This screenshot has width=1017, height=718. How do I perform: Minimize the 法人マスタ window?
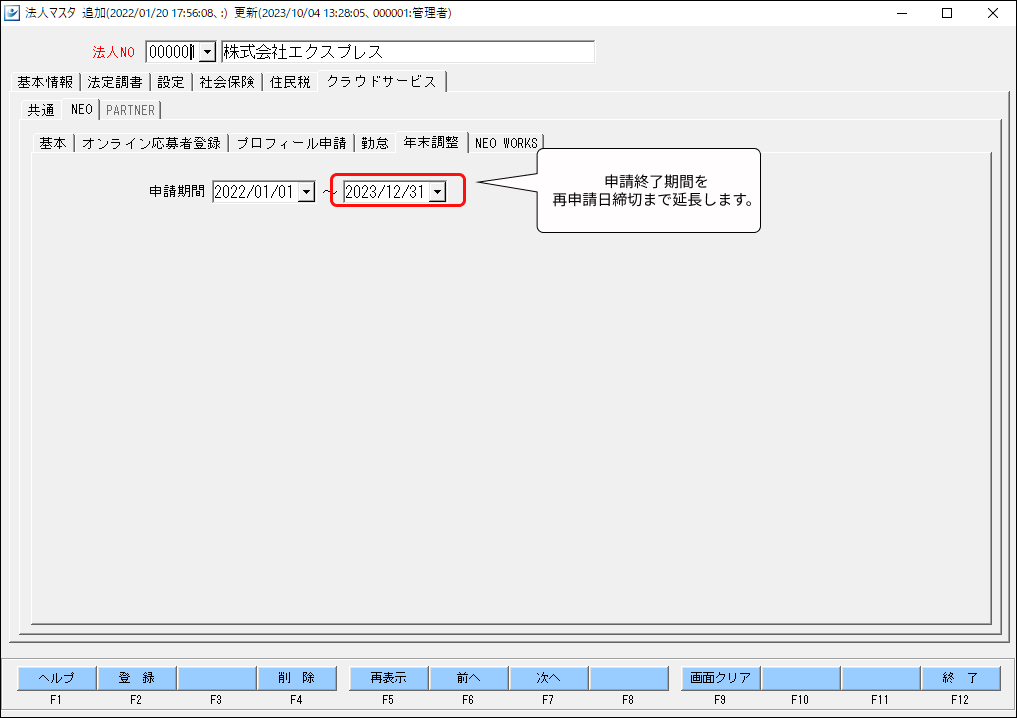click(902, 13)
